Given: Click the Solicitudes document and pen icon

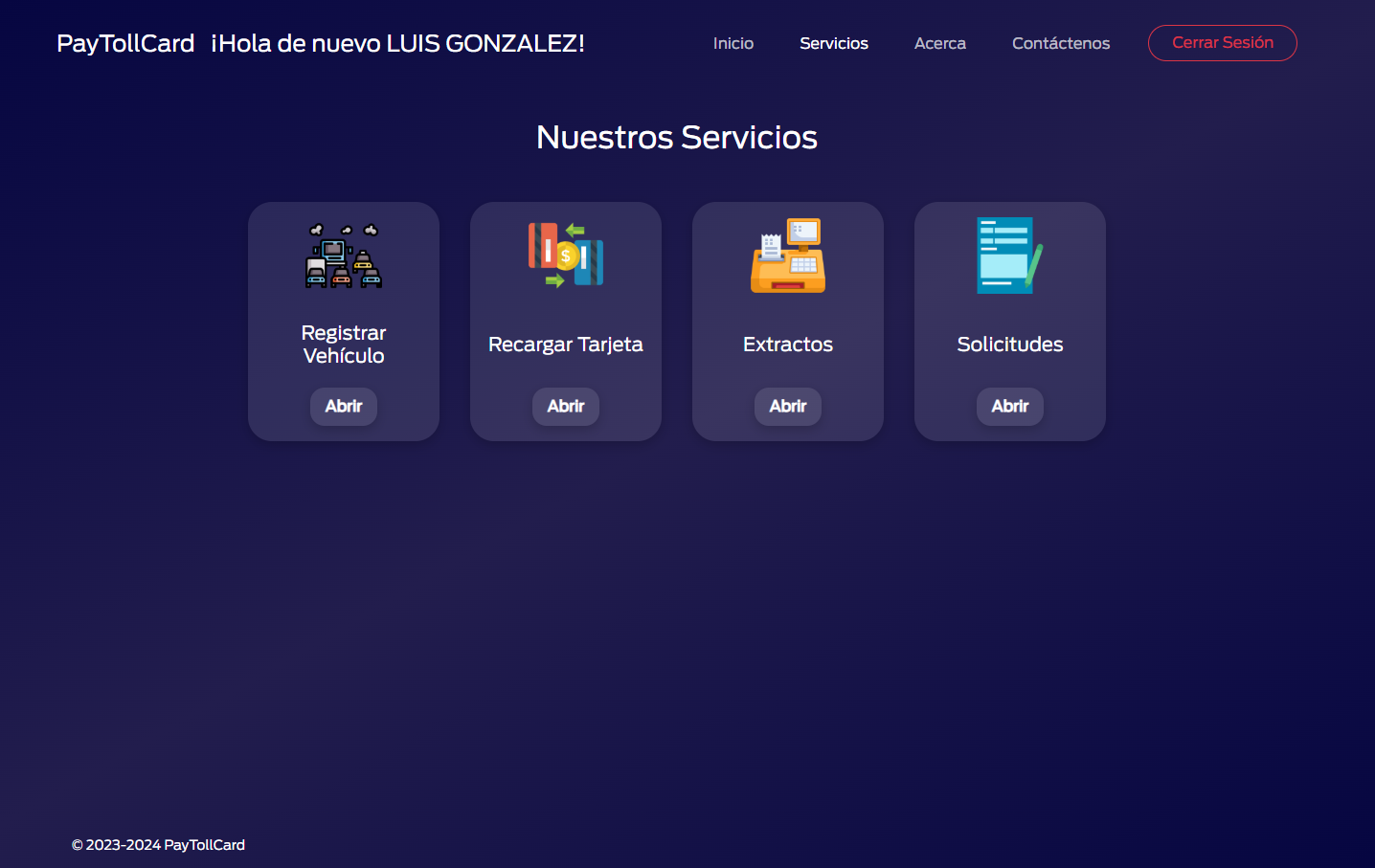Looking at the screenshot, I should [x=1010, y=256].
